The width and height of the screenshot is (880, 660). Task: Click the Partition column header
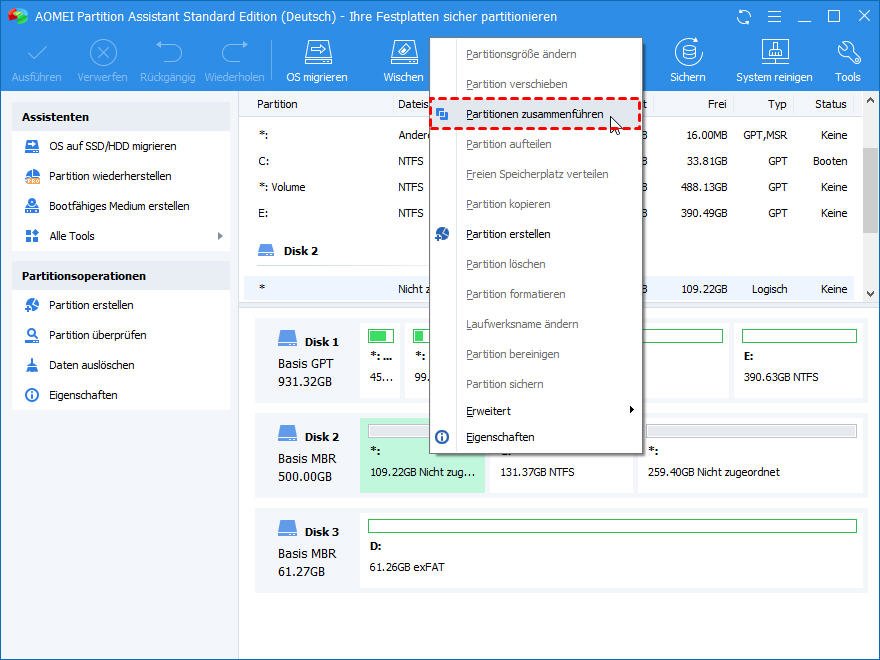pyautogui.click(x=277, y=104)
